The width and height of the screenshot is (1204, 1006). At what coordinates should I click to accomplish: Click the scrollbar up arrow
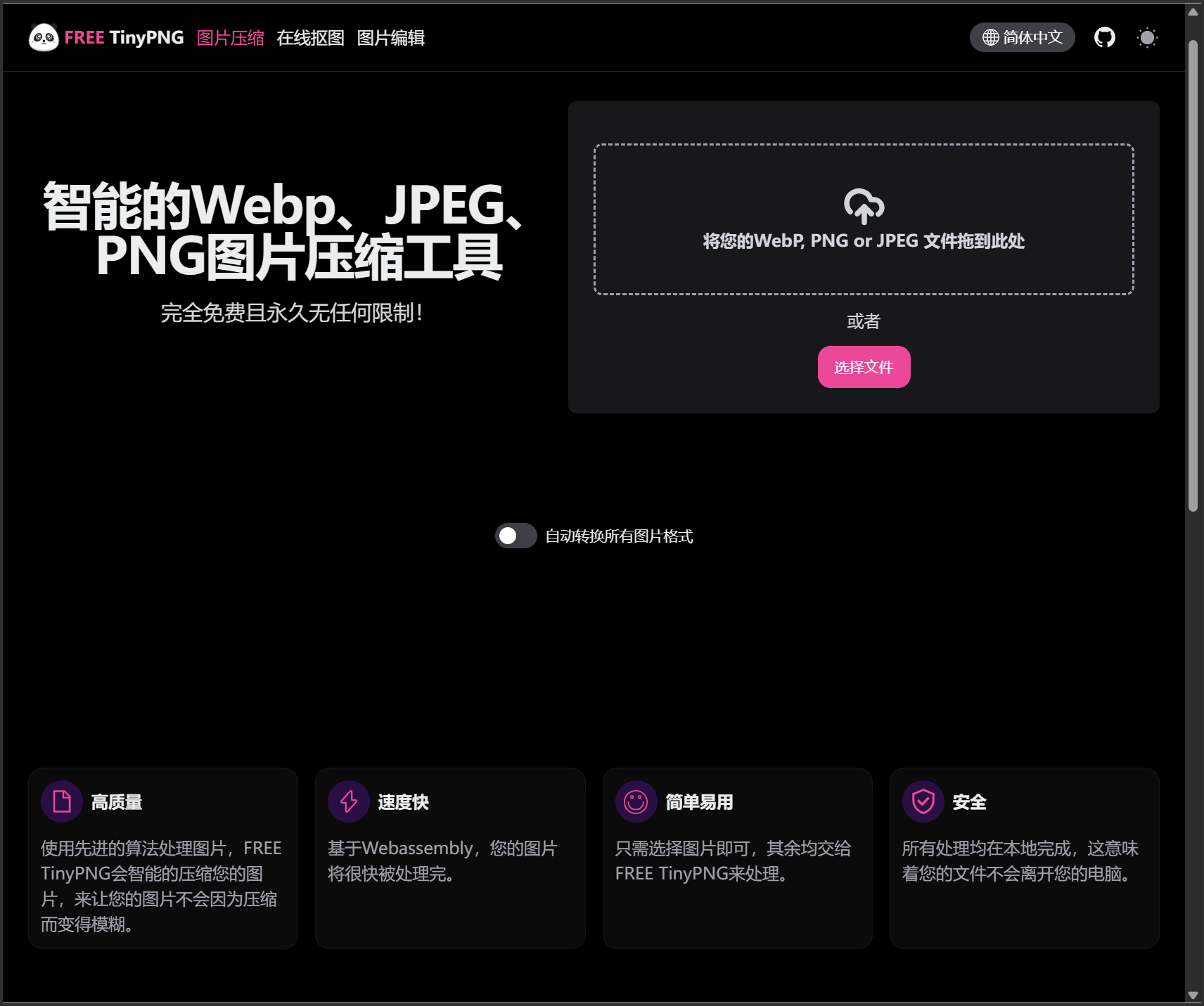[1193, 11]
